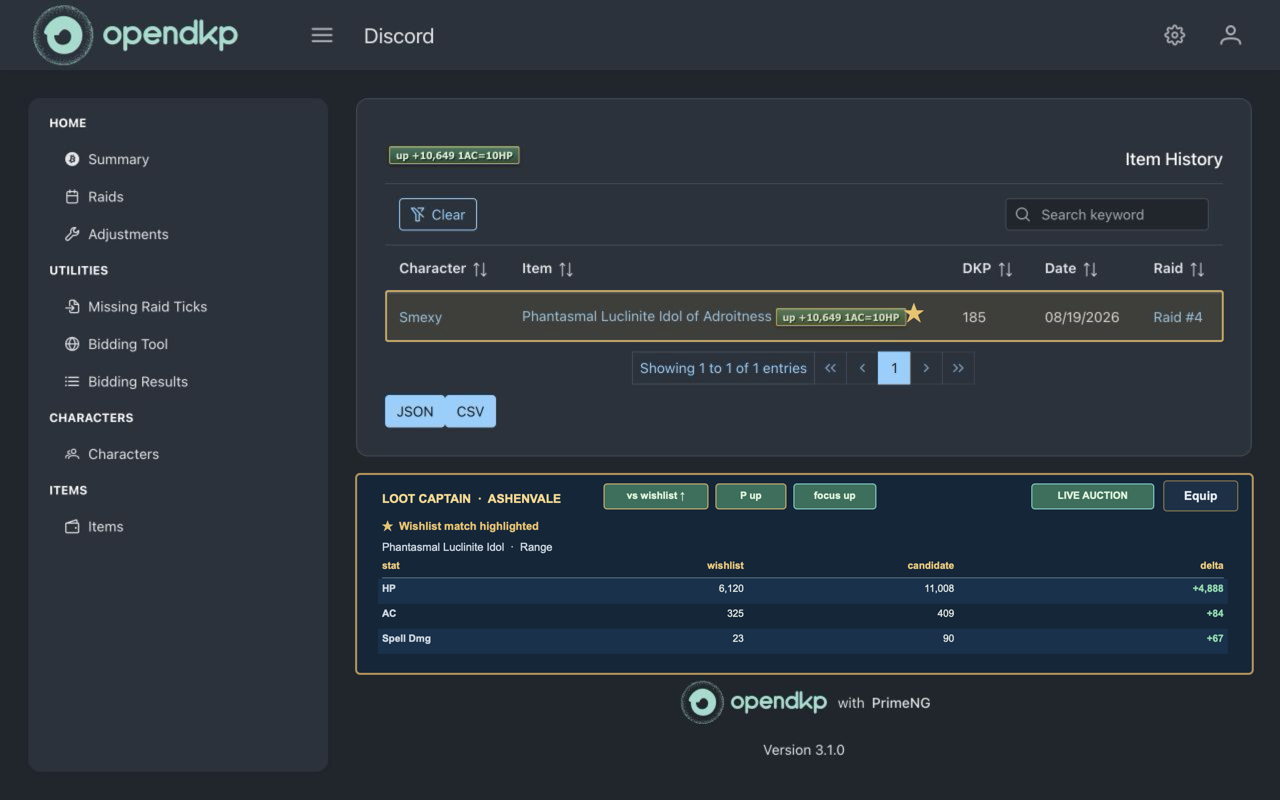Open Phantasmal Luclinite Idol of Adroitness link
This screenshot has height=800, width=1280.
[x=647, y=316]
